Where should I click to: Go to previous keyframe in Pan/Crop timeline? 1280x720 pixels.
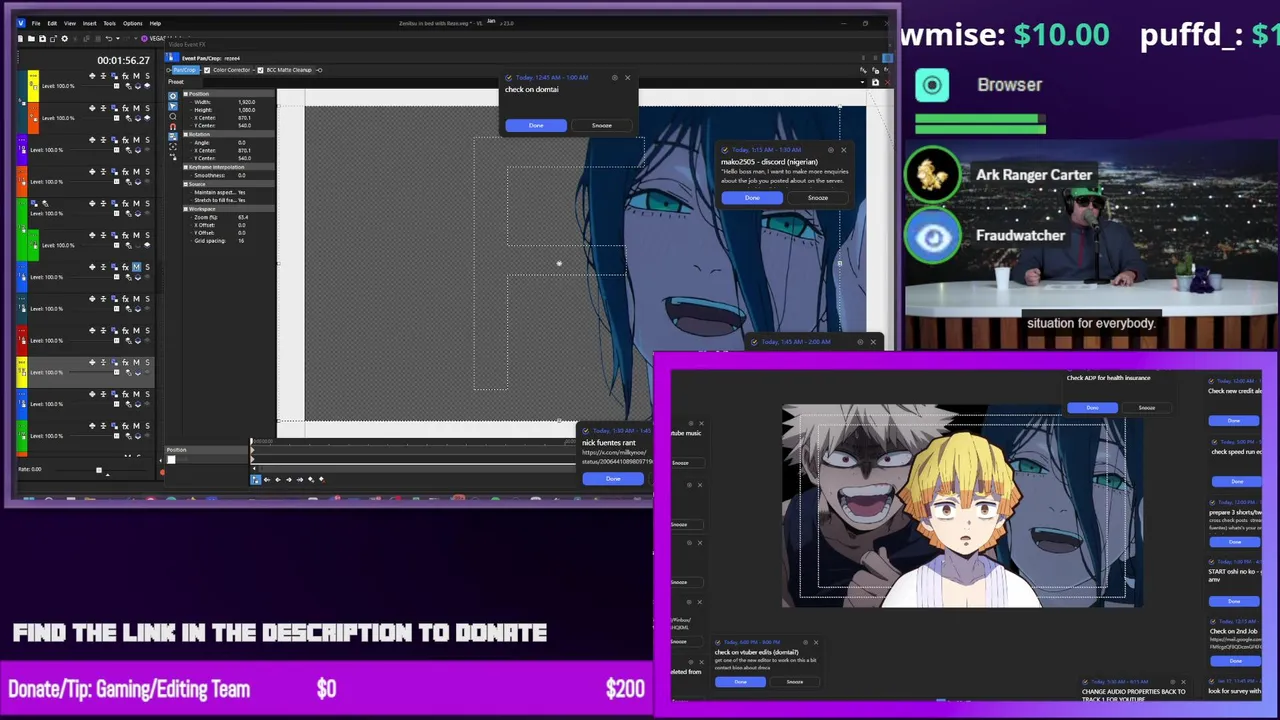pos(278,480)
